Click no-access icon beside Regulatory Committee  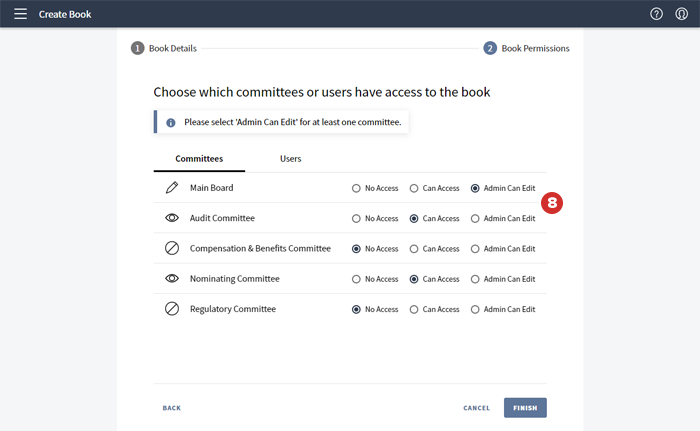(x=172, y=310)
